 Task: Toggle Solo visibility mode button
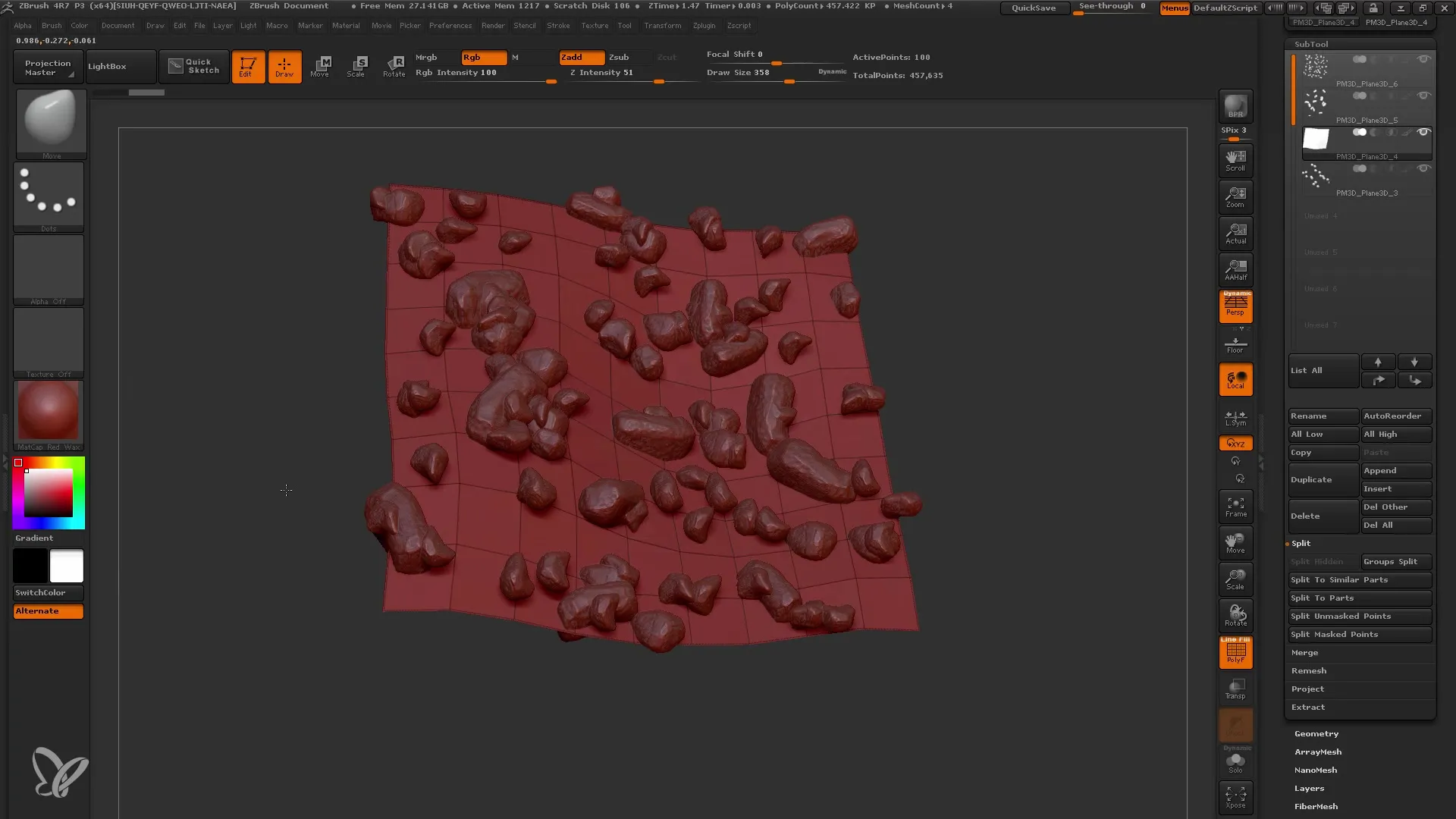[1236, 763]
